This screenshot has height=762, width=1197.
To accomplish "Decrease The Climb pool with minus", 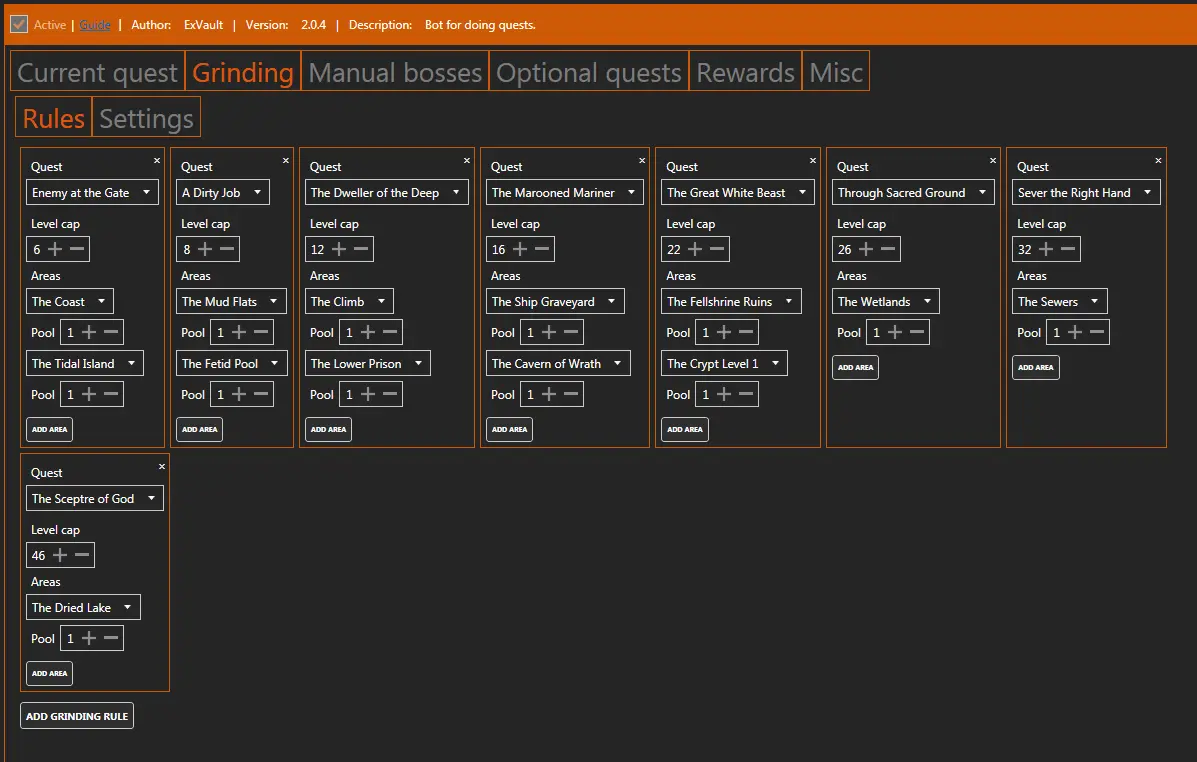I will pos(390,332).
